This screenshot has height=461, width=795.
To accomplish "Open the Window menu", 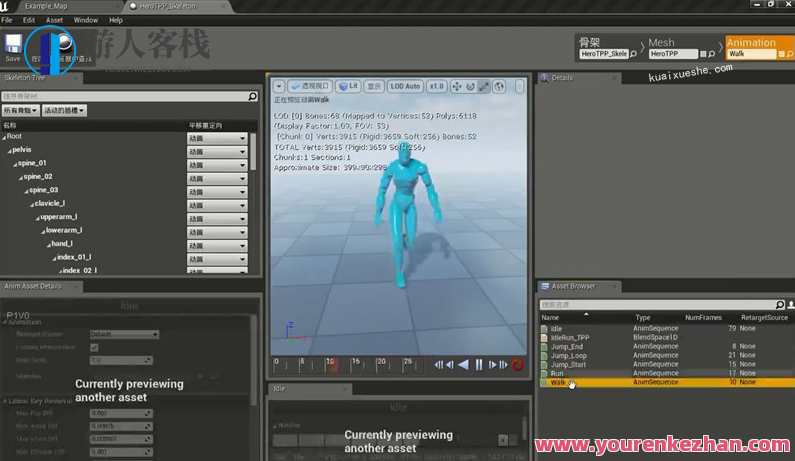I will (x=86, y=20).
